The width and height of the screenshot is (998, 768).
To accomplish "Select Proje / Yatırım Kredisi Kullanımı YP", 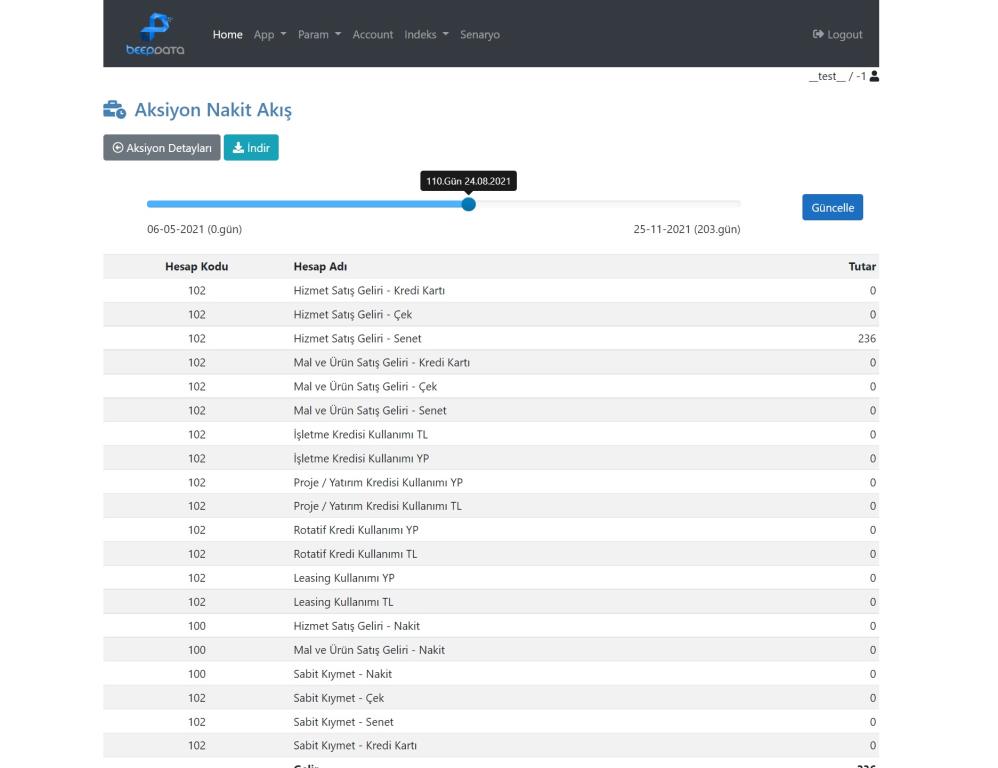I will click(491, 482).
